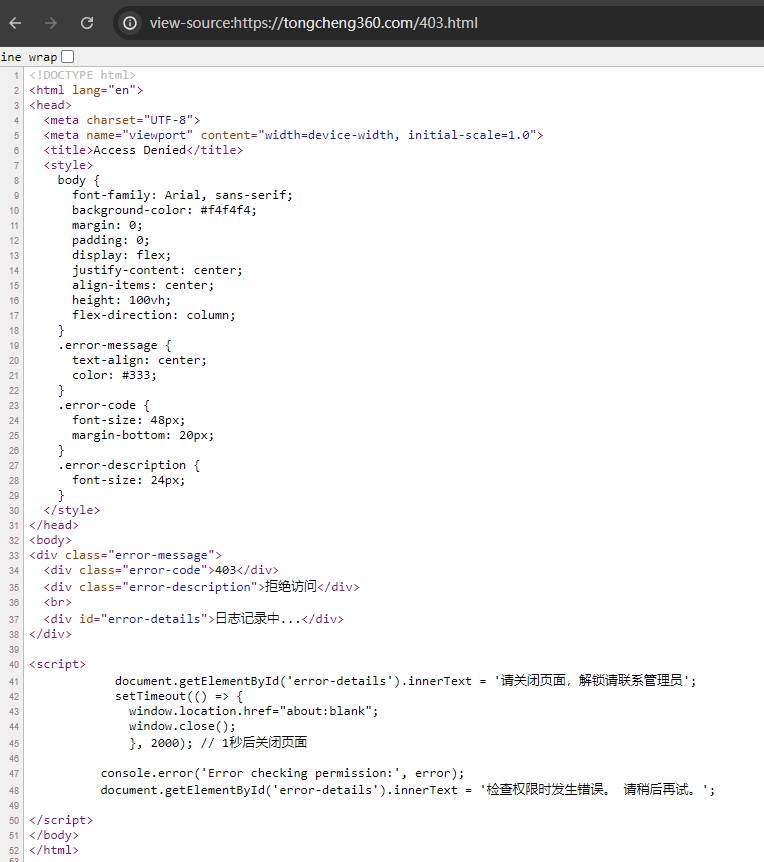Click the .error-message selector line
The image size is (764, 862).
tap(115, 345)
